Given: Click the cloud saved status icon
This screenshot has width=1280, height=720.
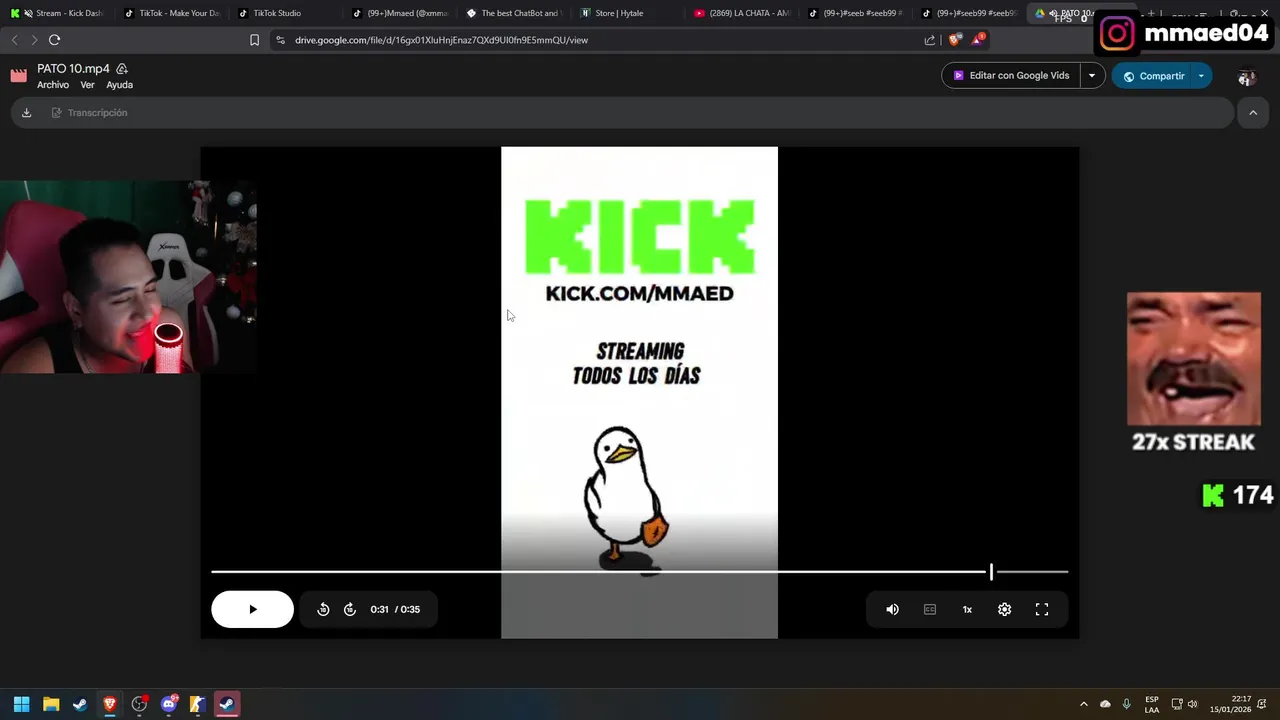Looking at the screenshot, I should tap(122, 69).
